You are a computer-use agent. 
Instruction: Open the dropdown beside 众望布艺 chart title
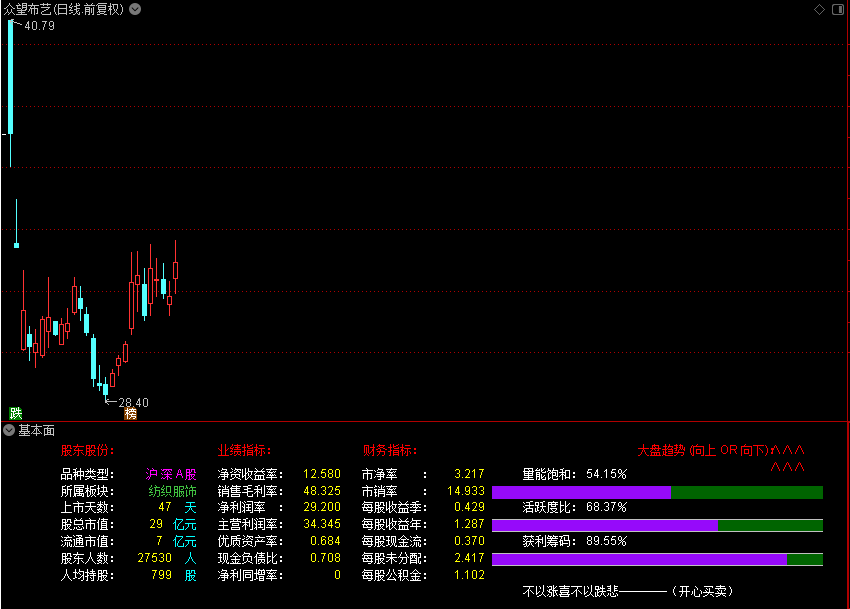click(x=135, y=9)
